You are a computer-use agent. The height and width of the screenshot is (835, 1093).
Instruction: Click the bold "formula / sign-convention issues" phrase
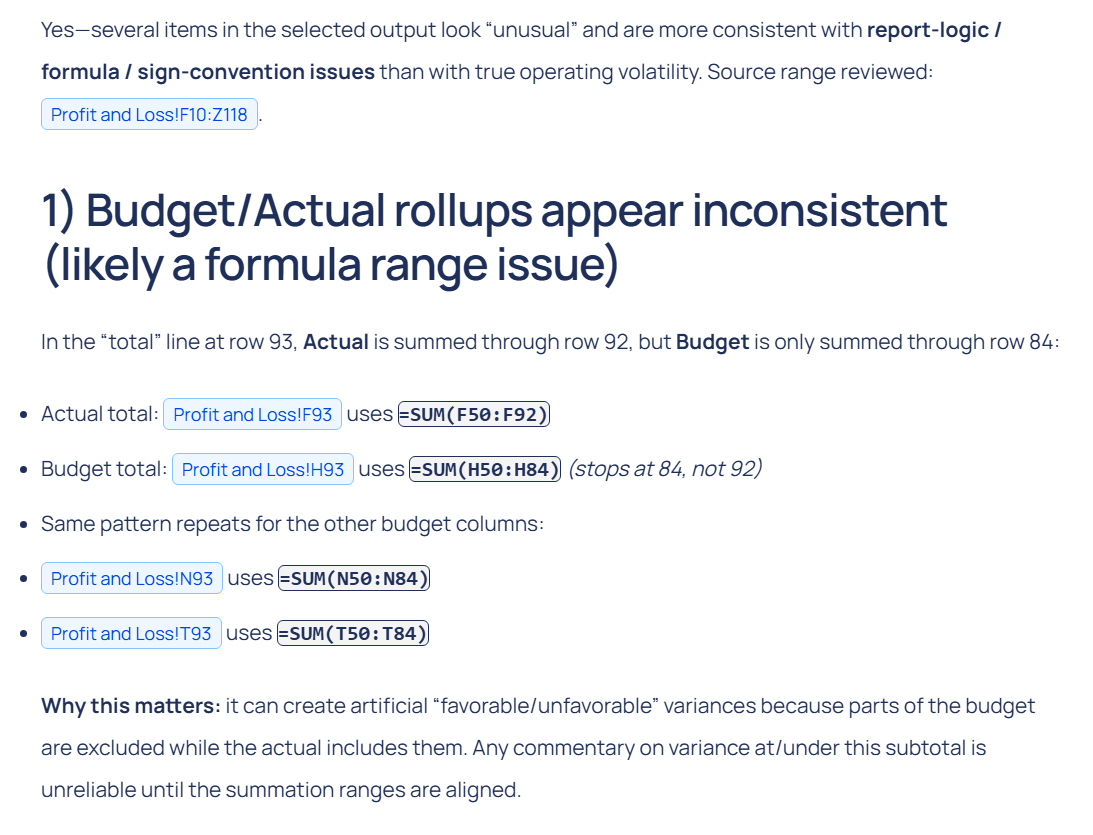click(x=208, y=71)
